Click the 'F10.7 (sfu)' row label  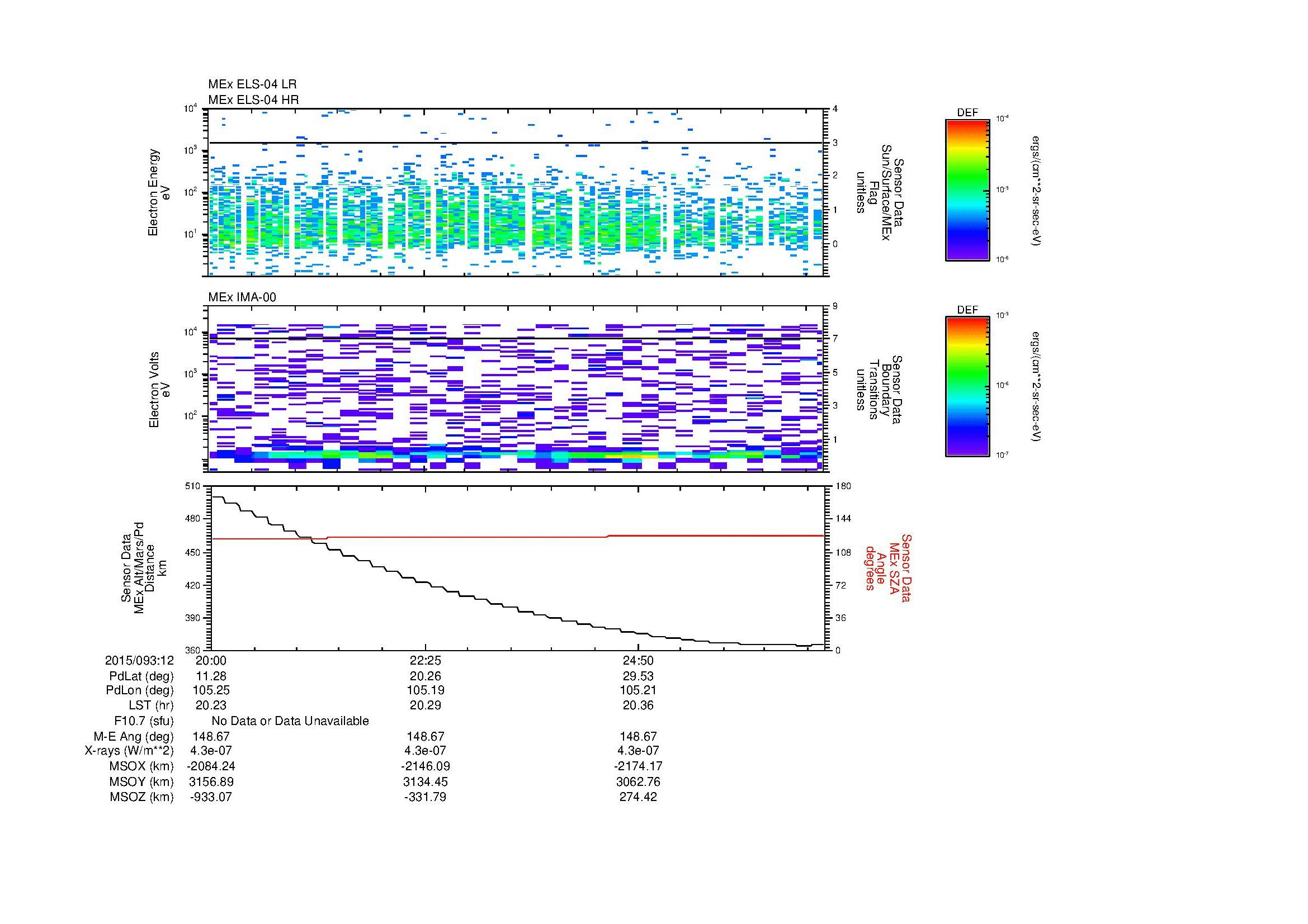click(x=144, y=721)
